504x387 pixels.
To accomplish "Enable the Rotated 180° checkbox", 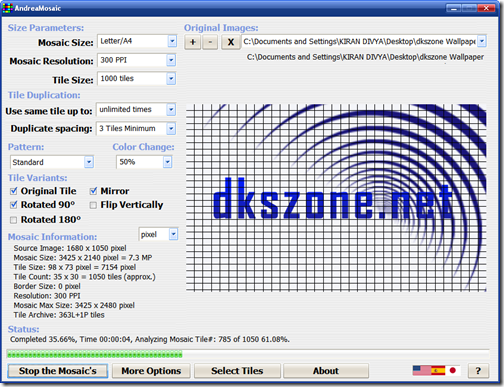I will [x=14, y=220].
